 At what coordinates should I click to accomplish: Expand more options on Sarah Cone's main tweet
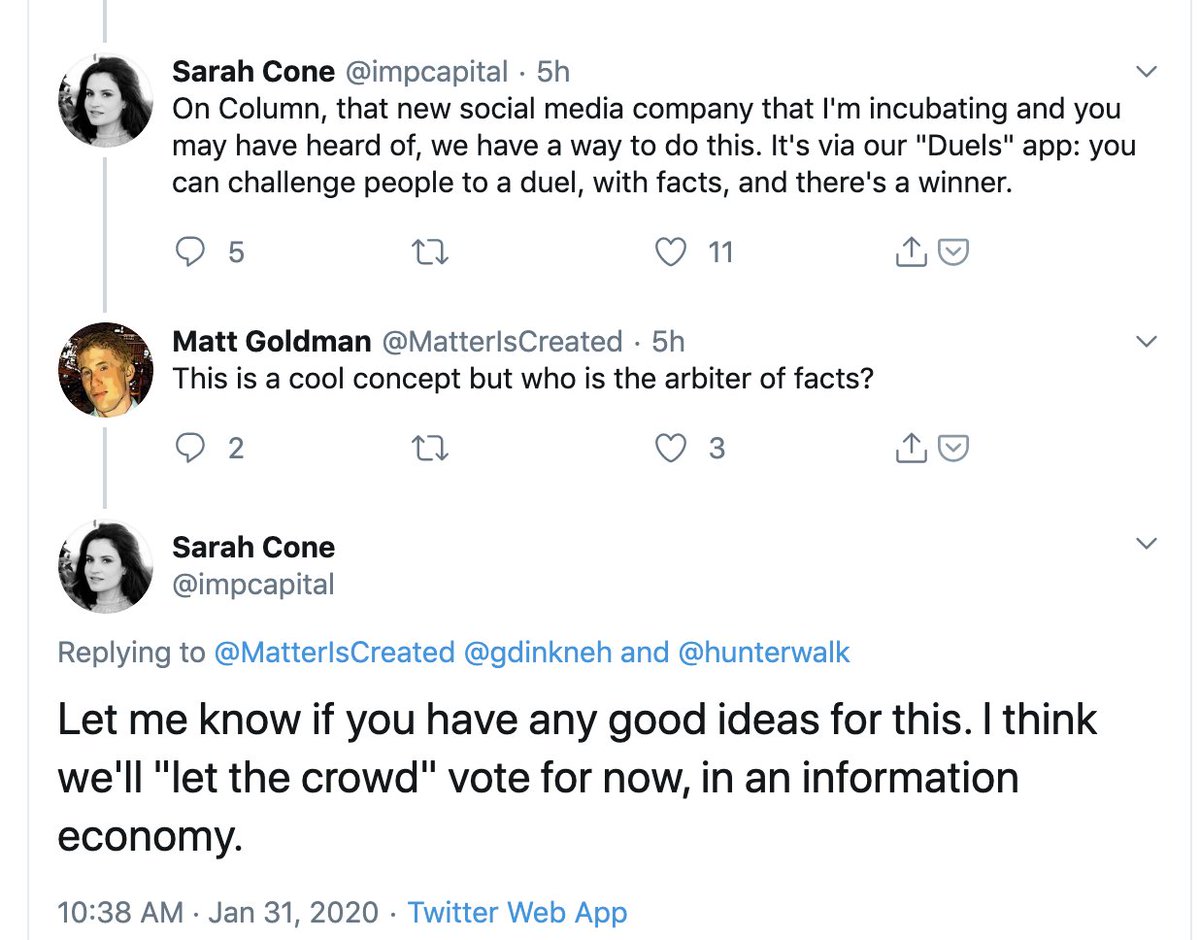click(x=1148, y=545)
